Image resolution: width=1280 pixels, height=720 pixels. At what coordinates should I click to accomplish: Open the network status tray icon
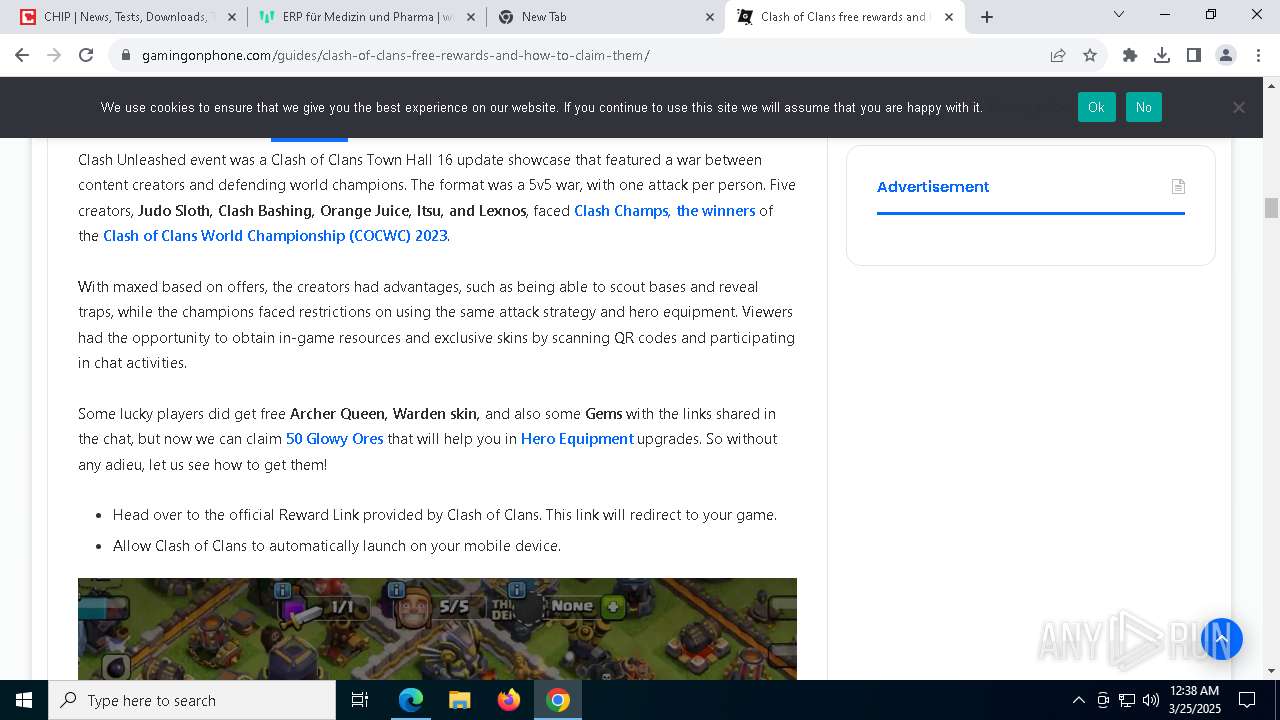(1127, 700)
